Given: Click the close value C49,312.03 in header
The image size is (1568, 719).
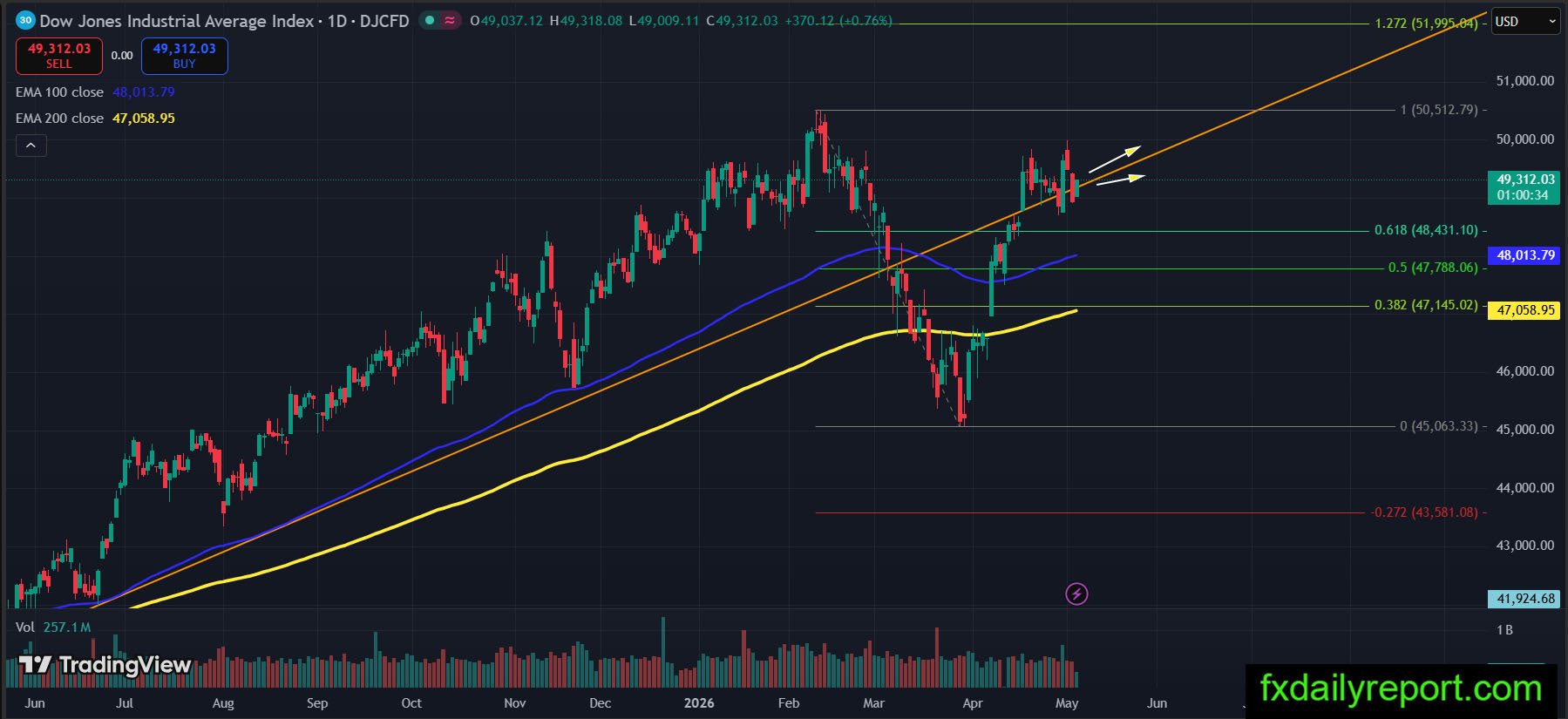Looking at the screenshot, I should click(742, 21).
